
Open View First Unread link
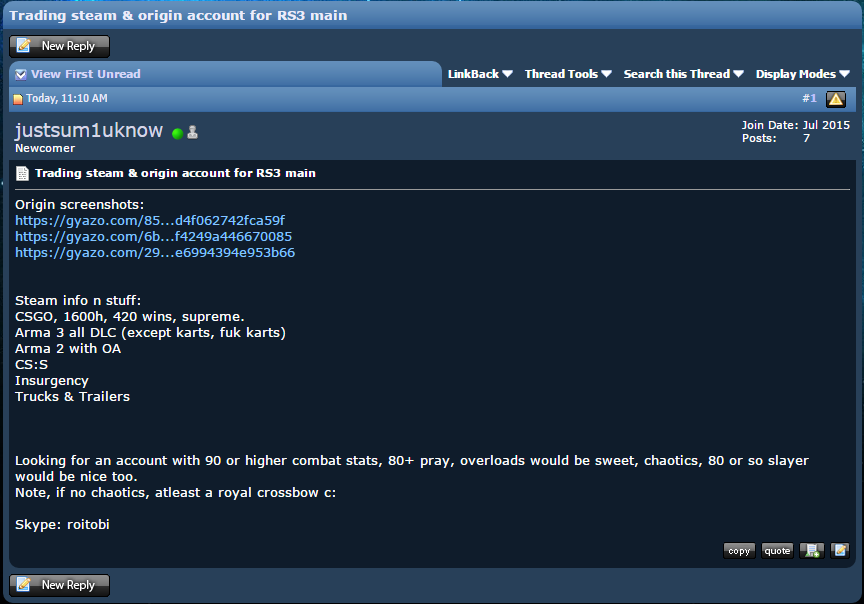[x=85, y=74]
